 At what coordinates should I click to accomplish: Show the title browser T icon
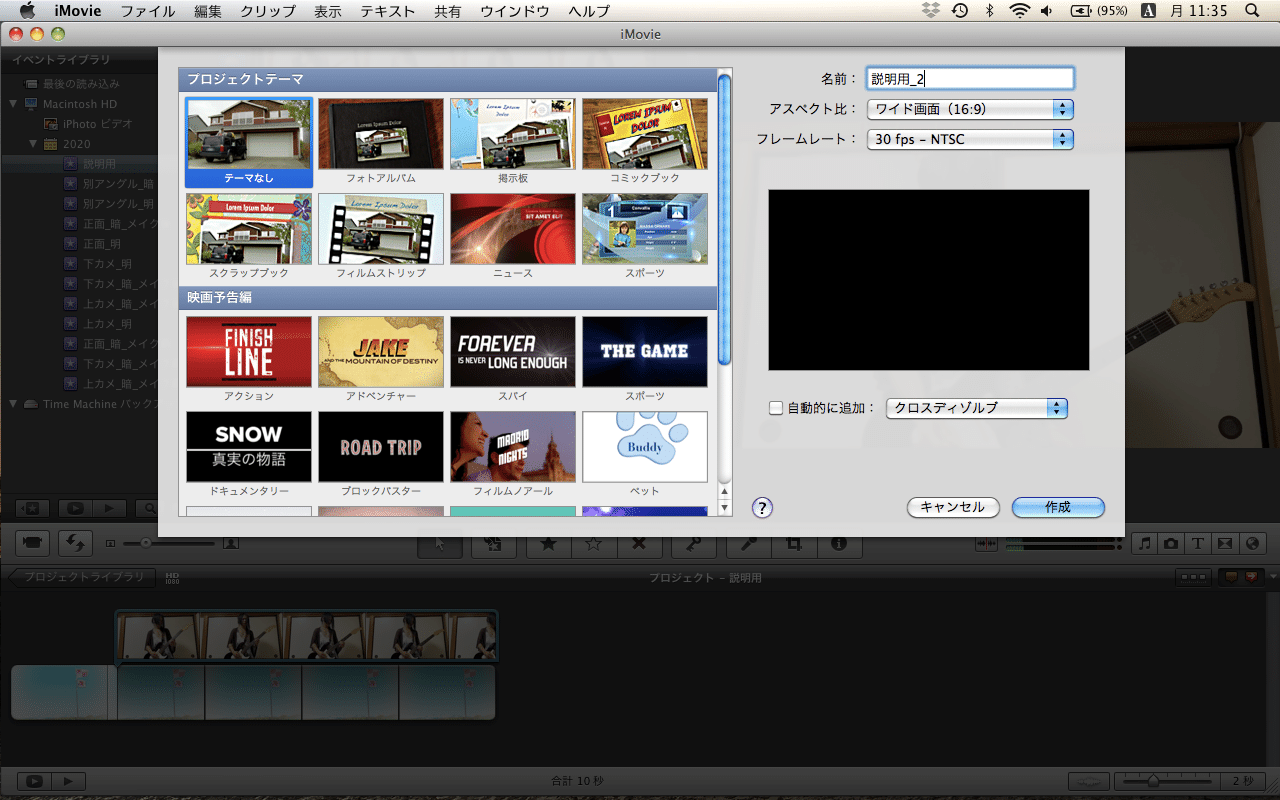coord(1198,543)
